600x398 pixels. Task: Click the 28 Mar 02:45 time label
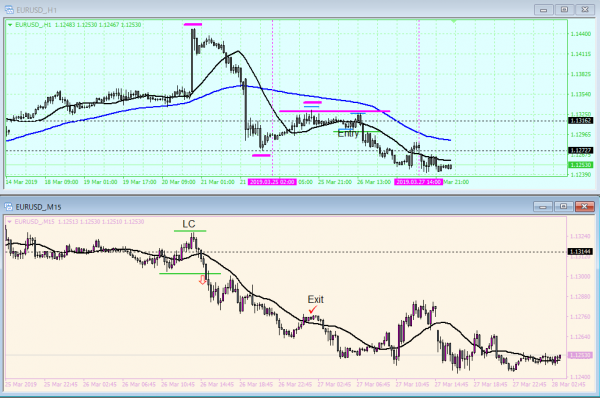(568, 384)
